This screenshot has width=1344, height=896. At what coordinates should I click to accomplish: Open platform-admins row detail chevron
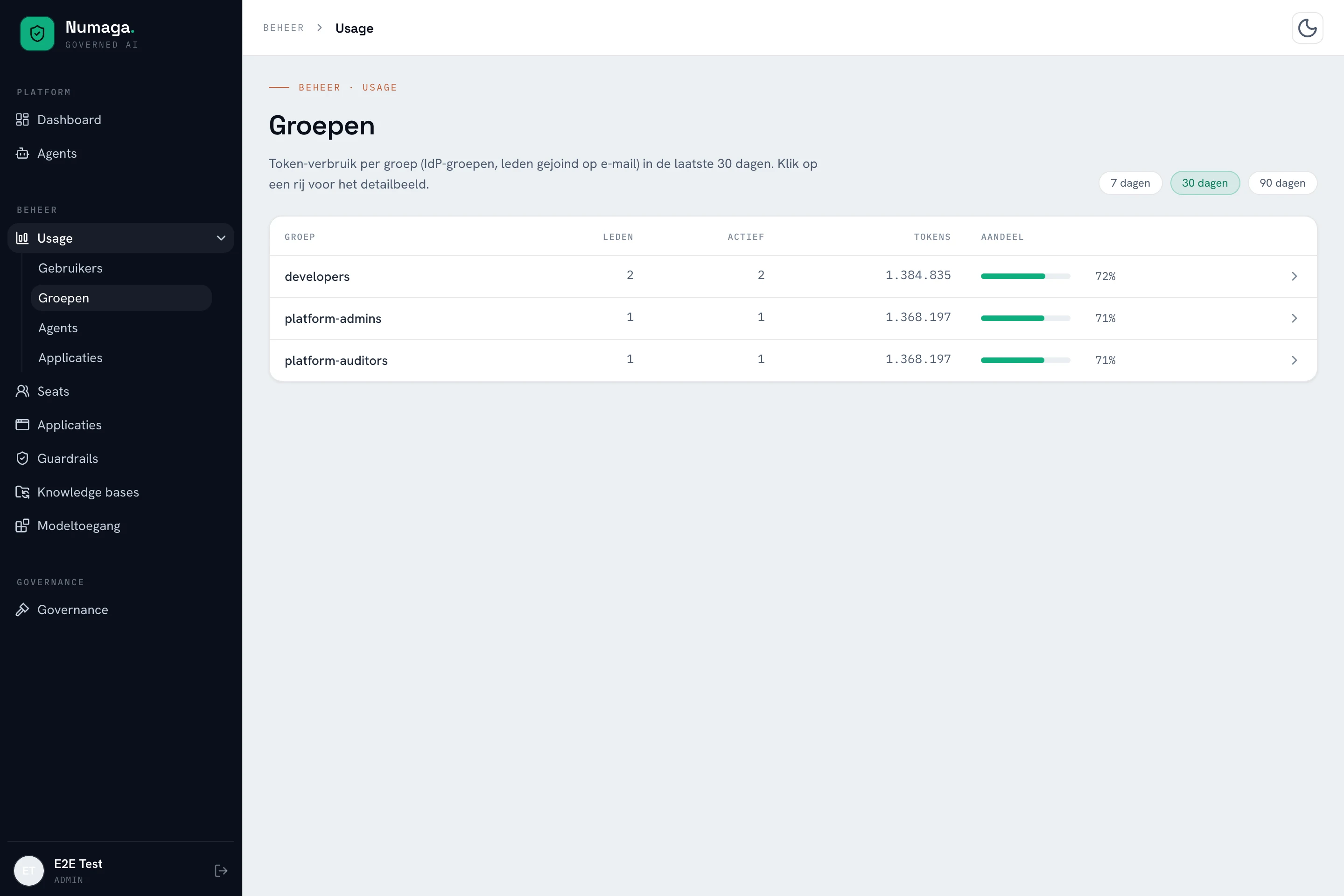(1294, 318)
